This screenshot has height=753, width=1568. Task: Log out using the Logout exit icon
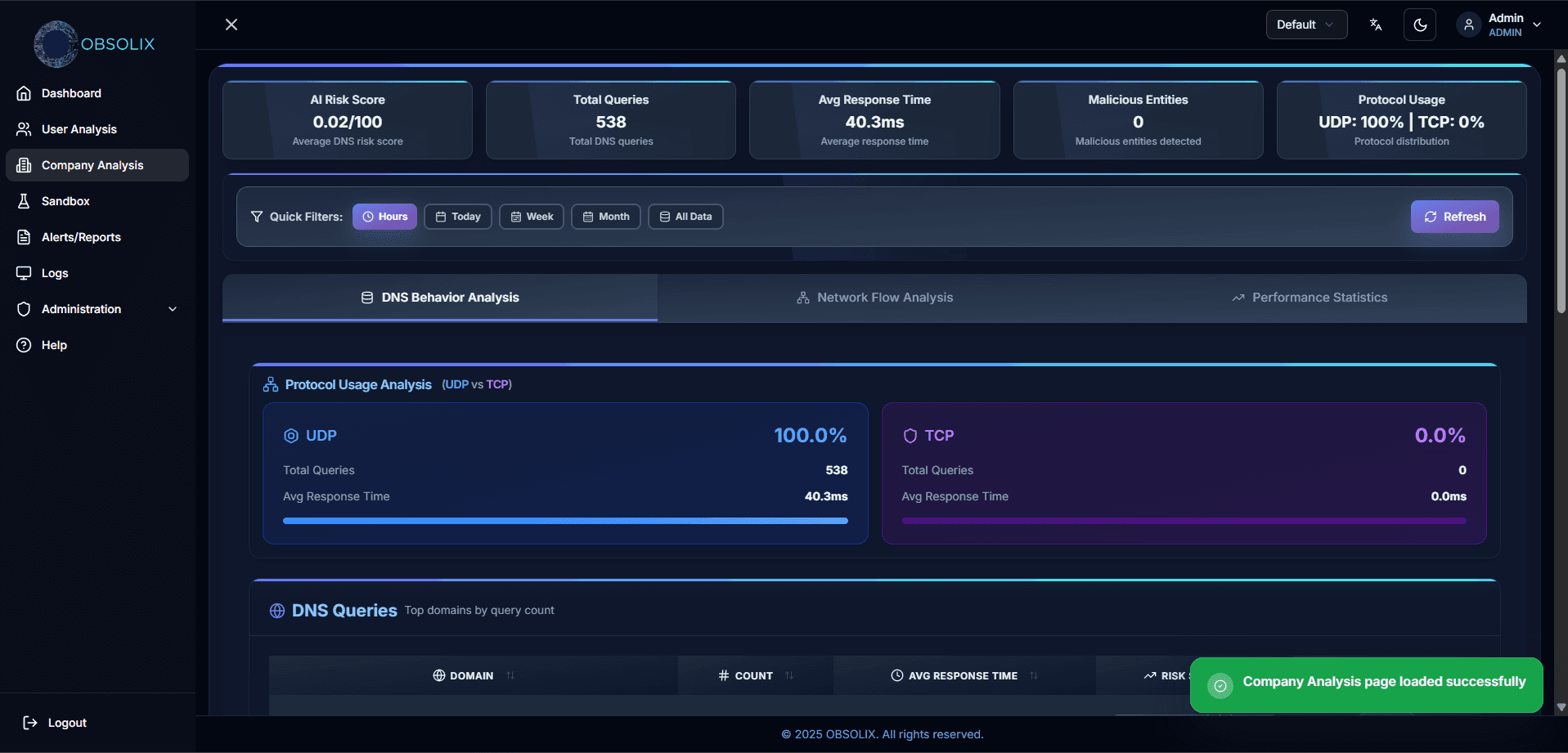click(x=30, y=723)
